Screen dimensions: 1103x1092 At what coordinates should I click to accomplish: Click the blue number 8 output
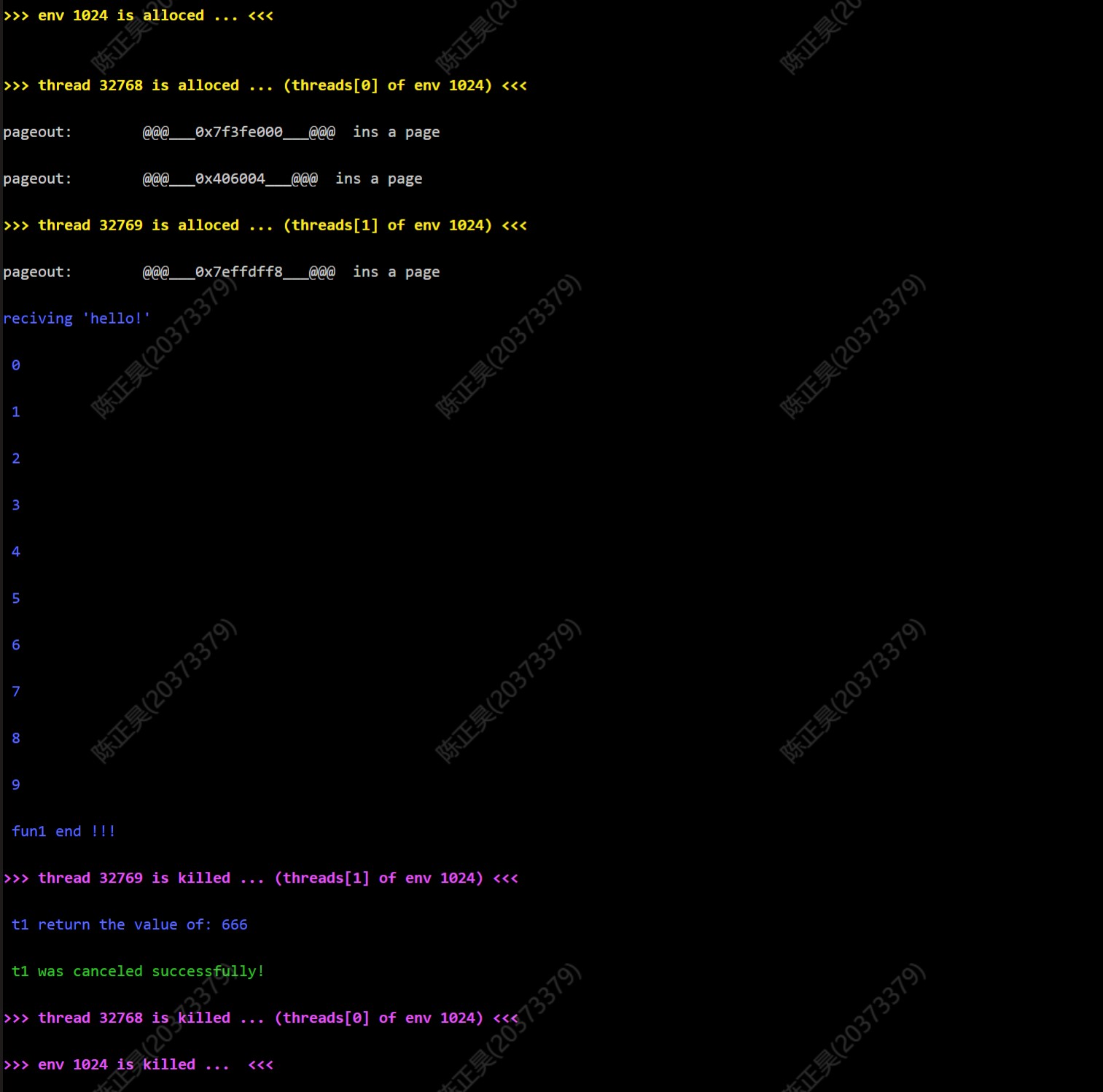click(16, 738)
